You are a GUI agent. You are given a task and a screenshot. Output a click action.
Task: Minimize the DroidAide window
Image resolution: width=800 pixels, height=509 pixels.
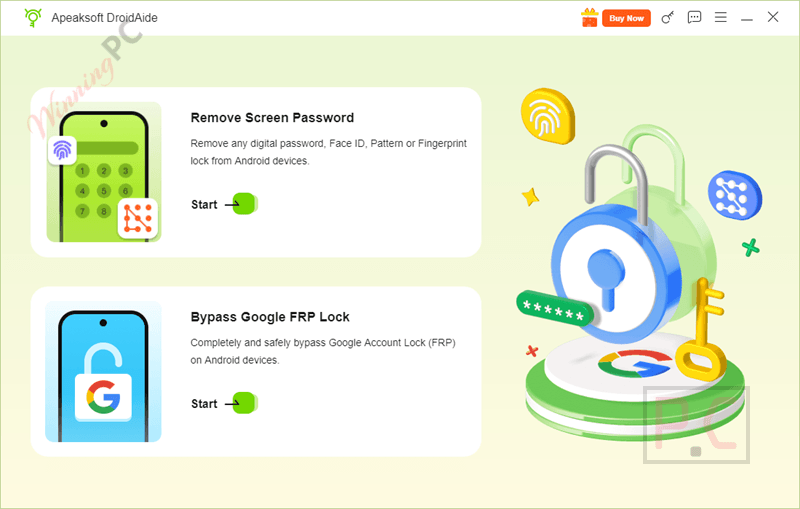coord(747,19)
